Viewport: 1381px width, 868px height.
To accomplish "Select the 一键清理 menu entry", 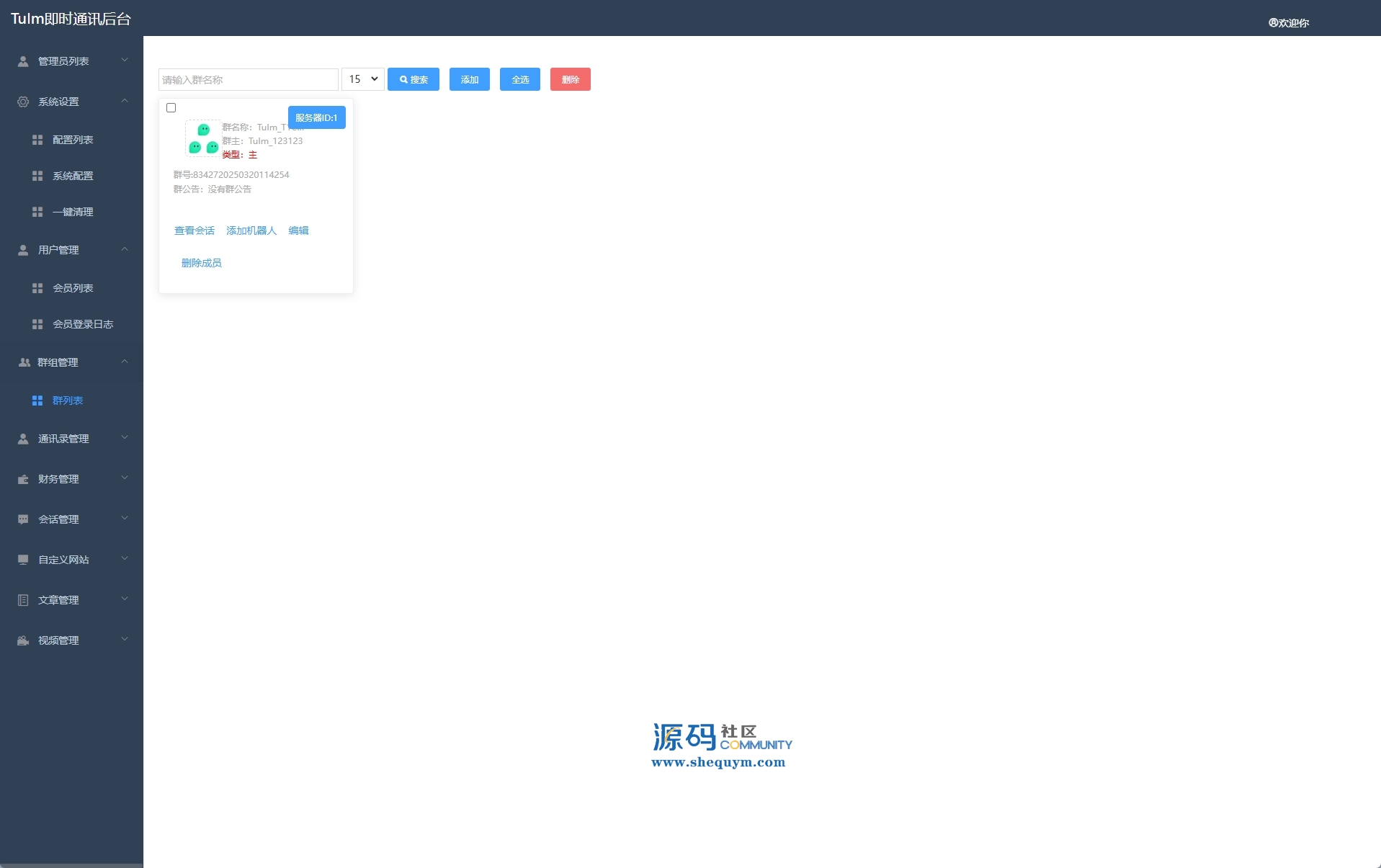I will 73,212.
